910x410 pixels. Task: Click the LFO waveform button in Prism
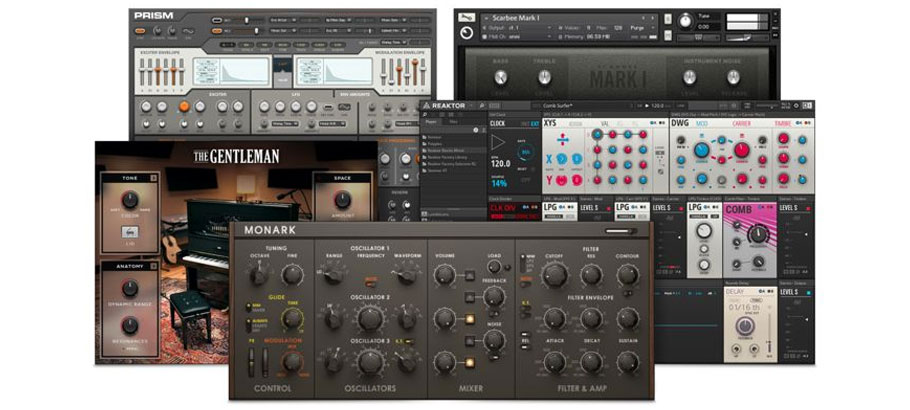[x=345, y=106]
